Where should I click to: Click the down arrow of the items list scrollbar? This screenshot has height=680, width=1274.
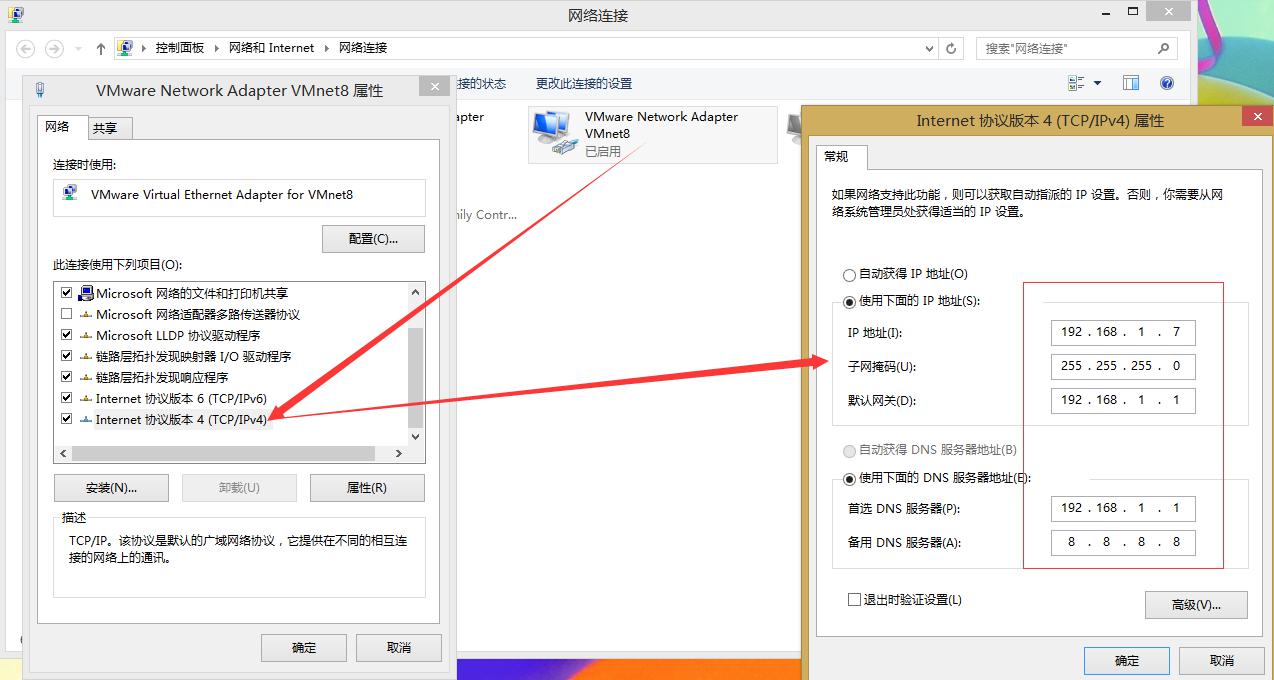coord(416,437)
